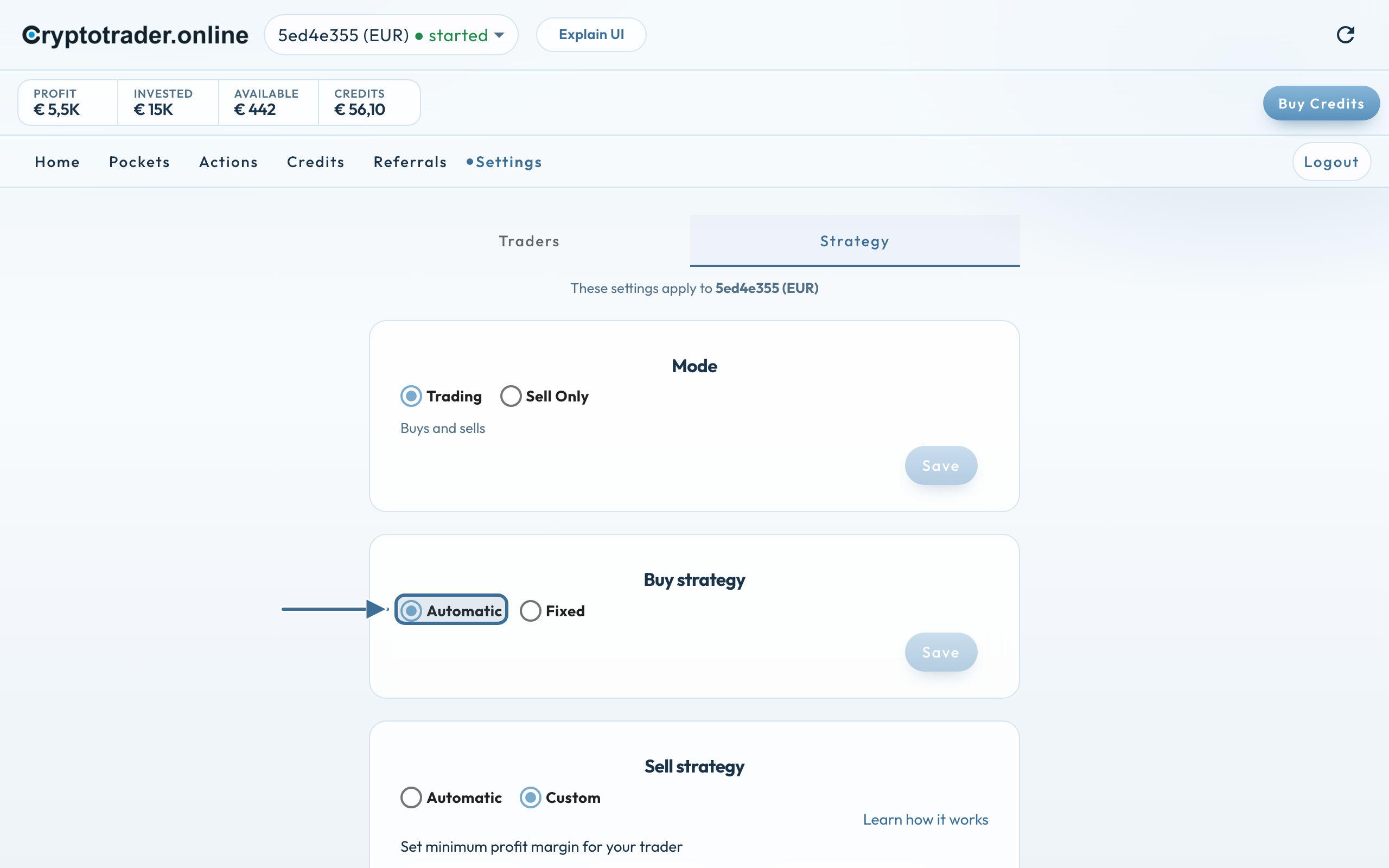Select Automatic under Sell strategy

411,797
